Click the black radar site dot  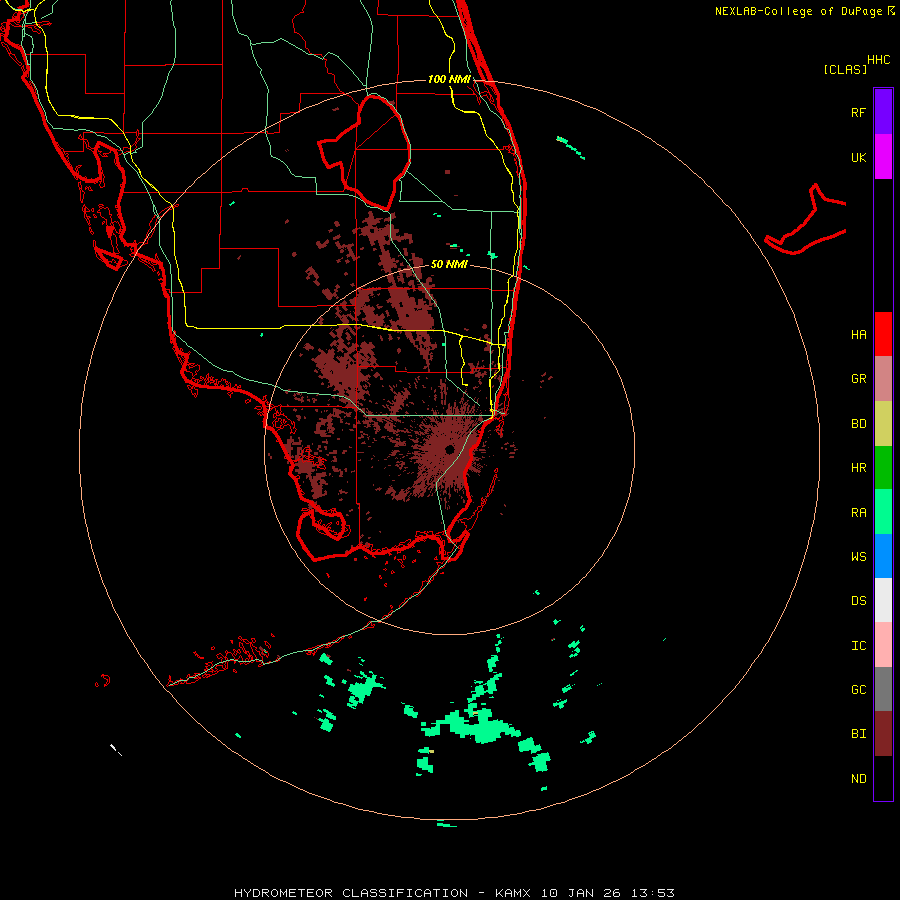click(x=449, y=449)
